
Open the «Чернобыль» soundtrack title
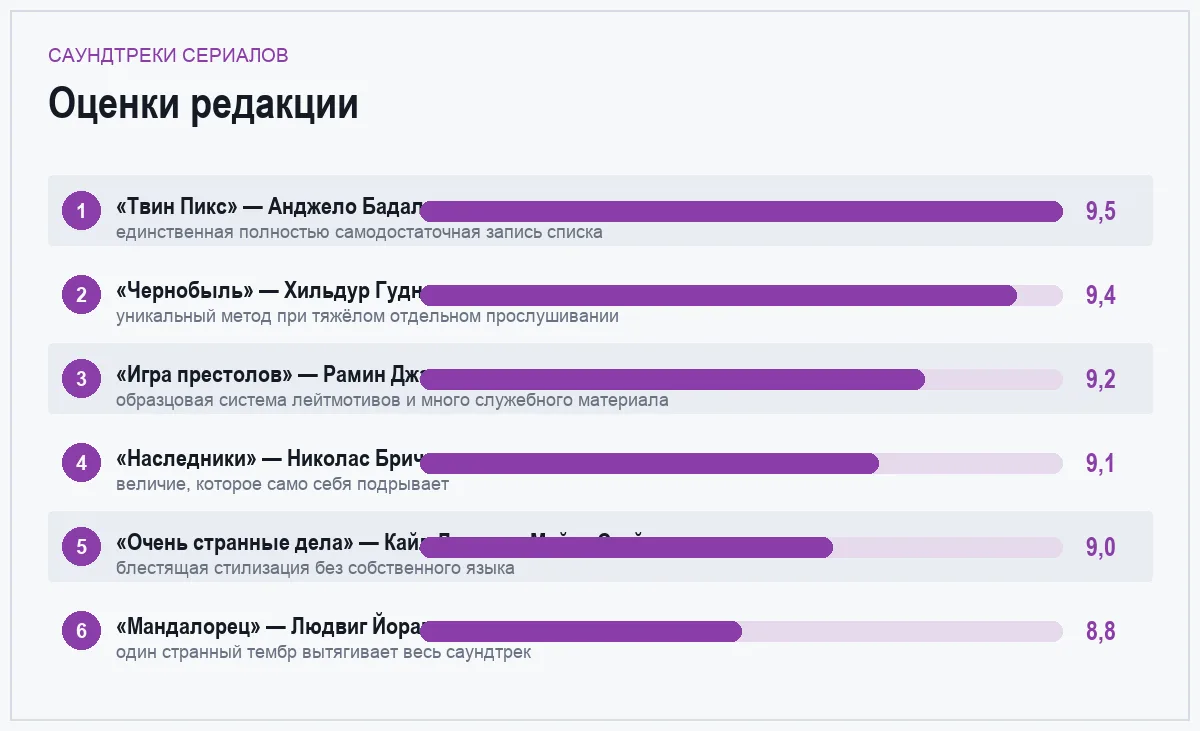point(269,291)
